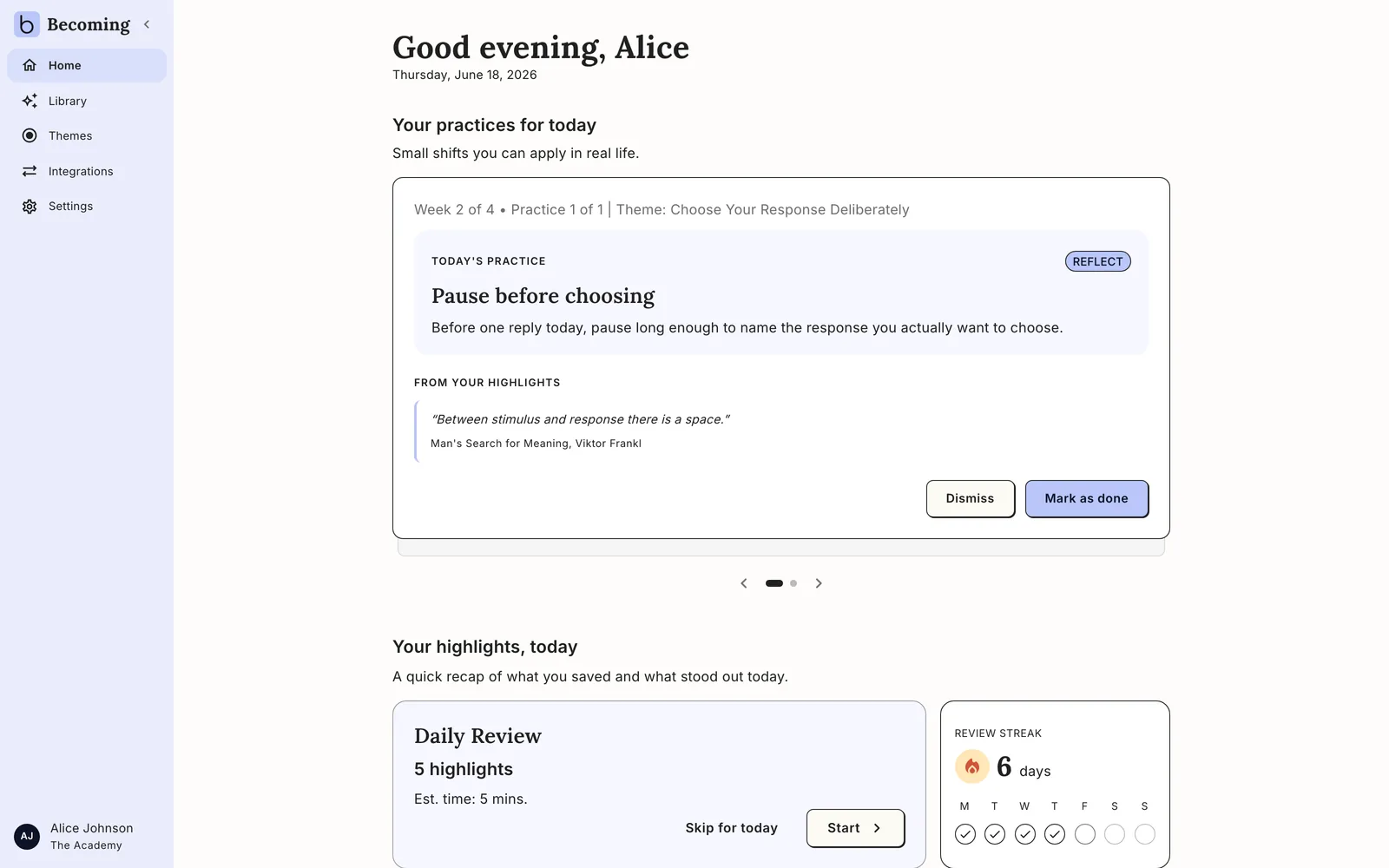Click the Integrations arrows icon

[30, 171]
